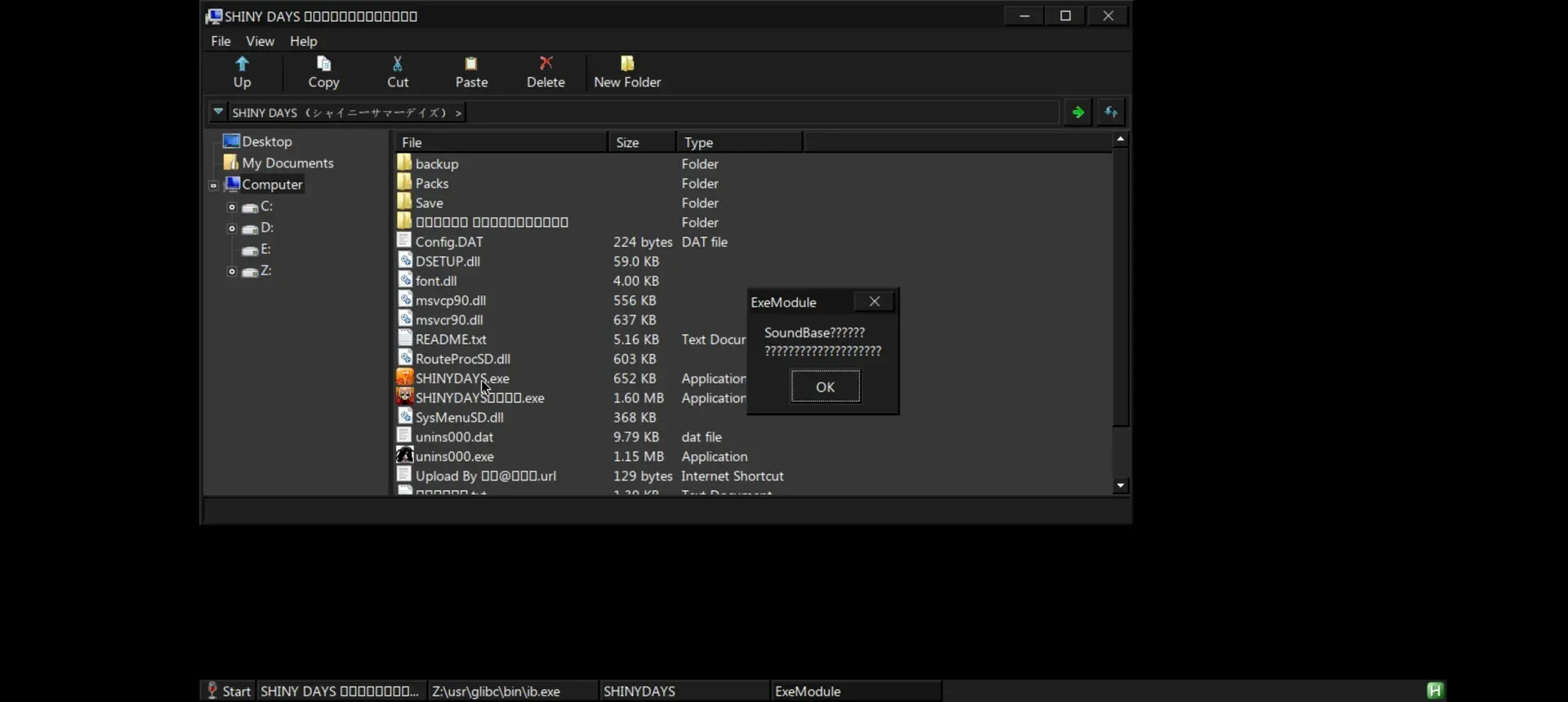Select the Upload By .url shortcut
This screenshot has height=702, width=1568.
click(485, 476)
